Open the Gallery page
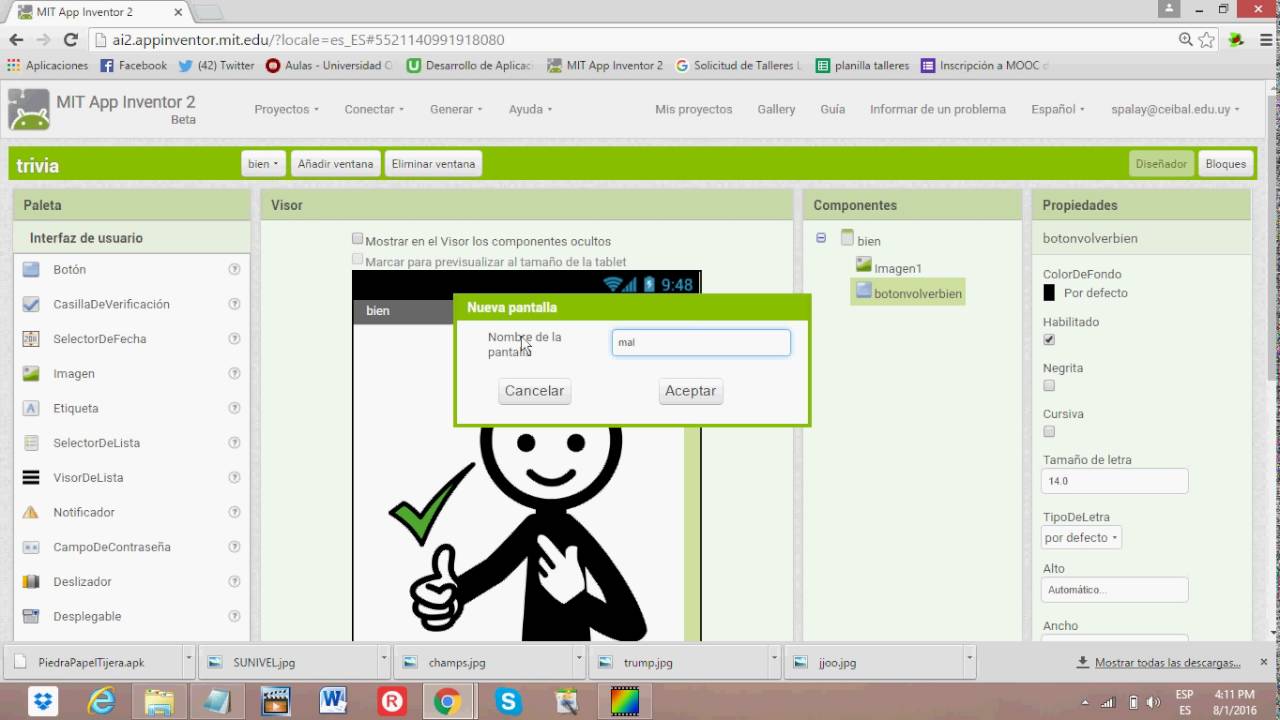Image resolution: width=1280 pixels, height=720 pixels. coord(776,109)
